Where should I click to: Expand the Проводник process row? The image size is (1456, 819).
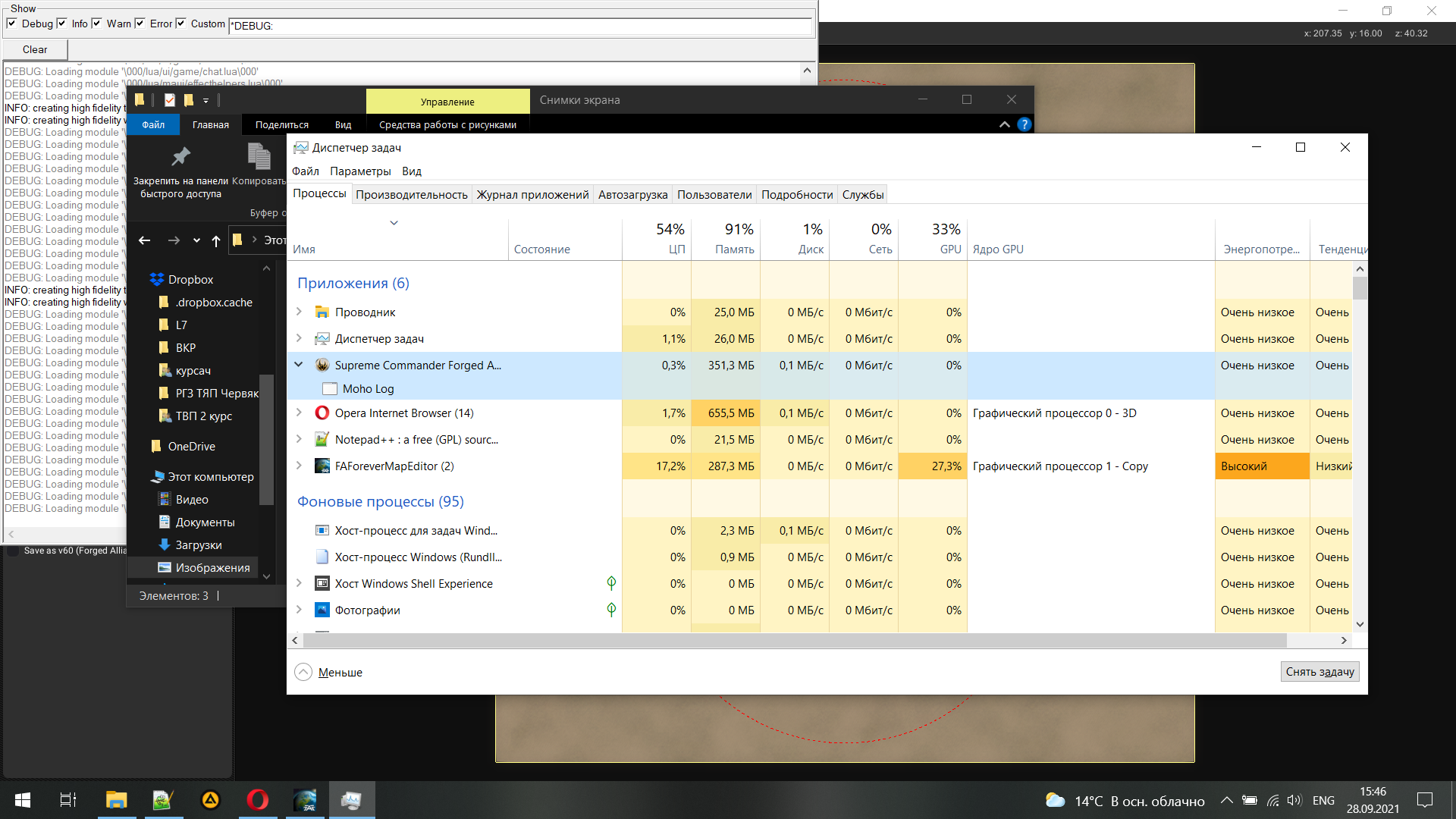pyautogui.click(x=299, y=312)
